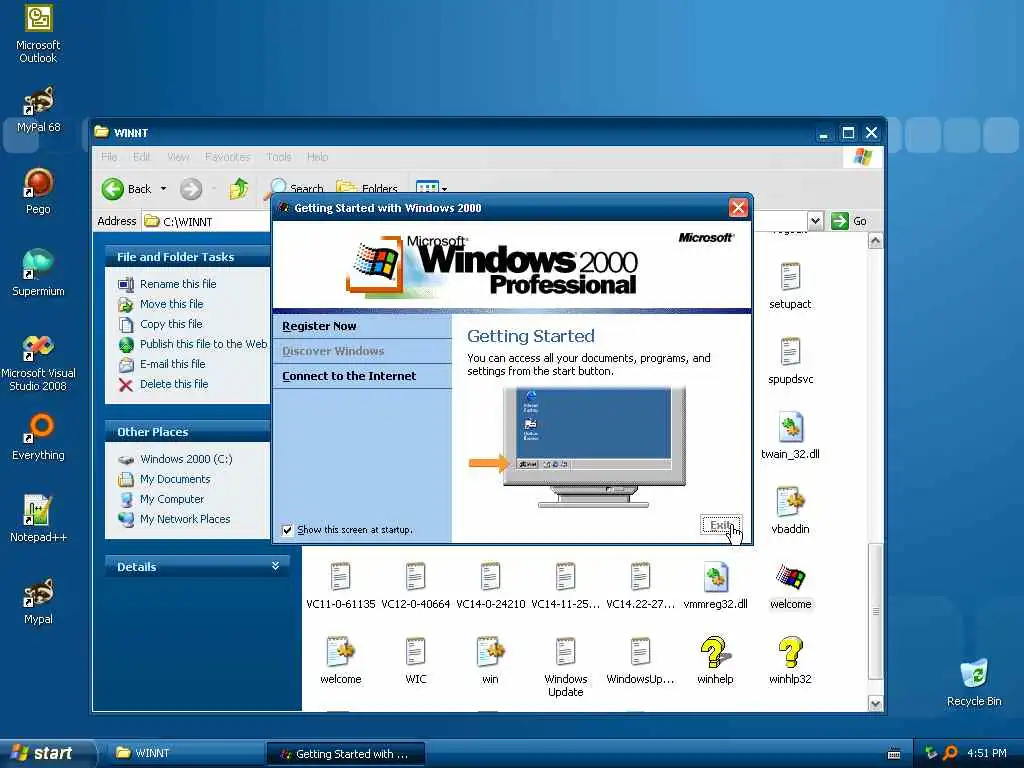Select the win configuration file icon
Image resolution: width=1024 pixels, height=768 pixels.
(490, 661)
